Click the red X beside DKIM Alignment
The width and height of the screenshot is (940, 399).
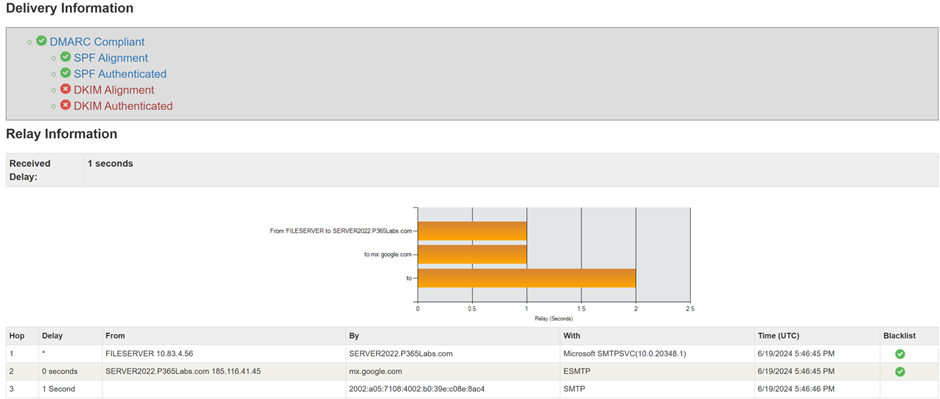point(66,89)
